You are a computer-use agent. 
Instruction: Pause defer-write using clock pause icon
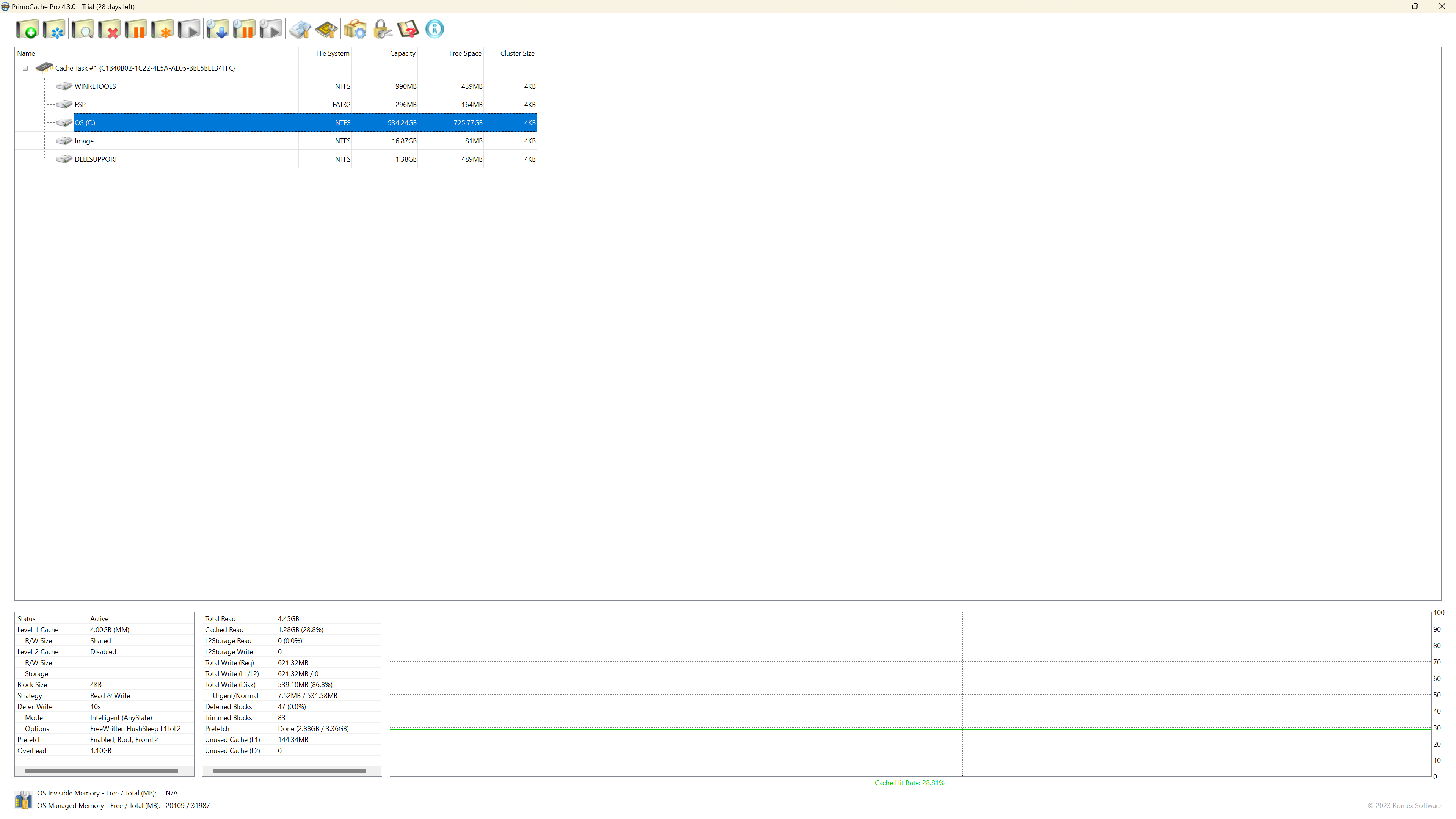coord(243,29)
